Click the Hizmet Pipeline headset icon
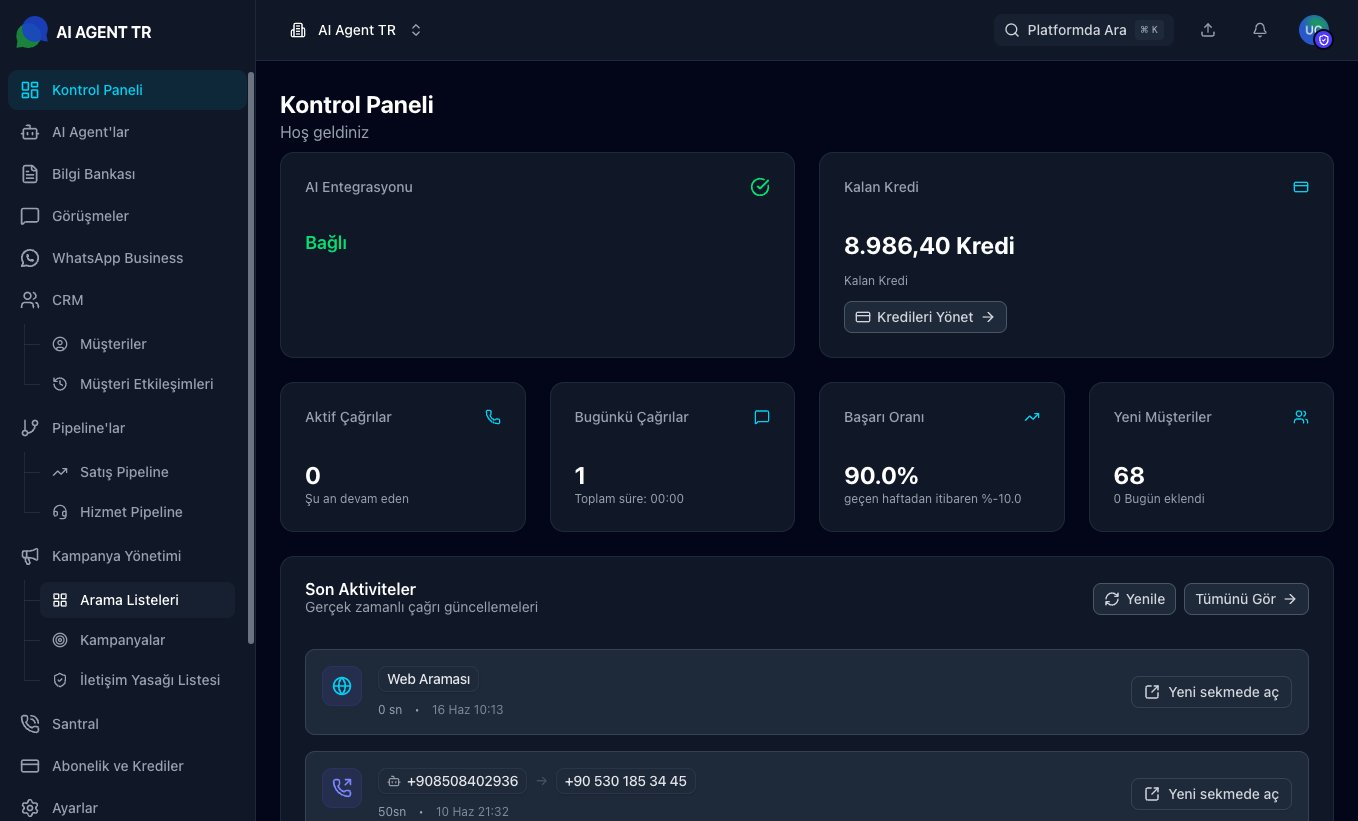Image resolution: width=1358 pixels, height=821 pixels. click(x=60, y=512)
